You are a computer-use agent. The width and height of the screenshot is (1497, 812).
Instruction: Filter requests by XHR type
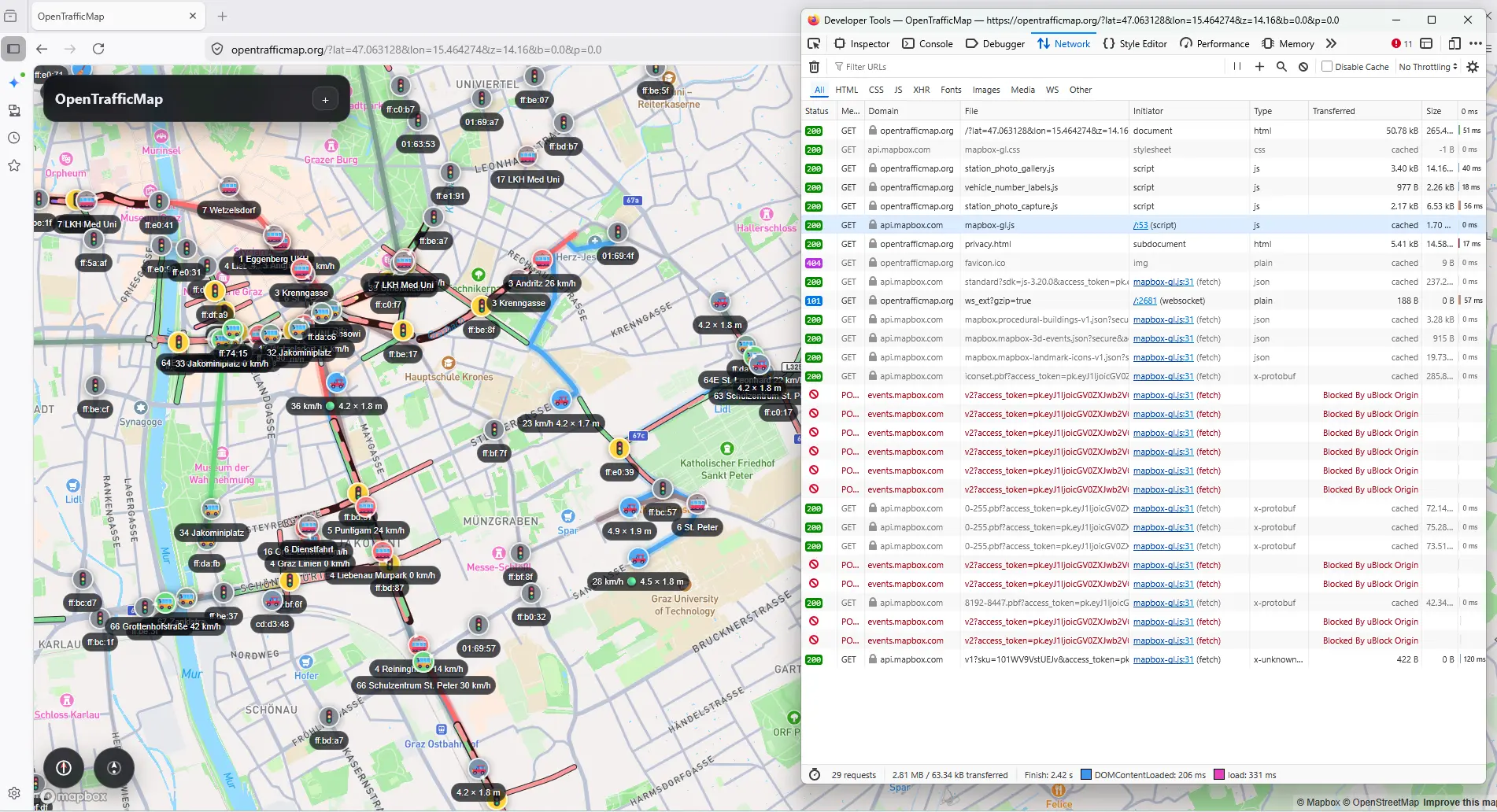point(921,90)
